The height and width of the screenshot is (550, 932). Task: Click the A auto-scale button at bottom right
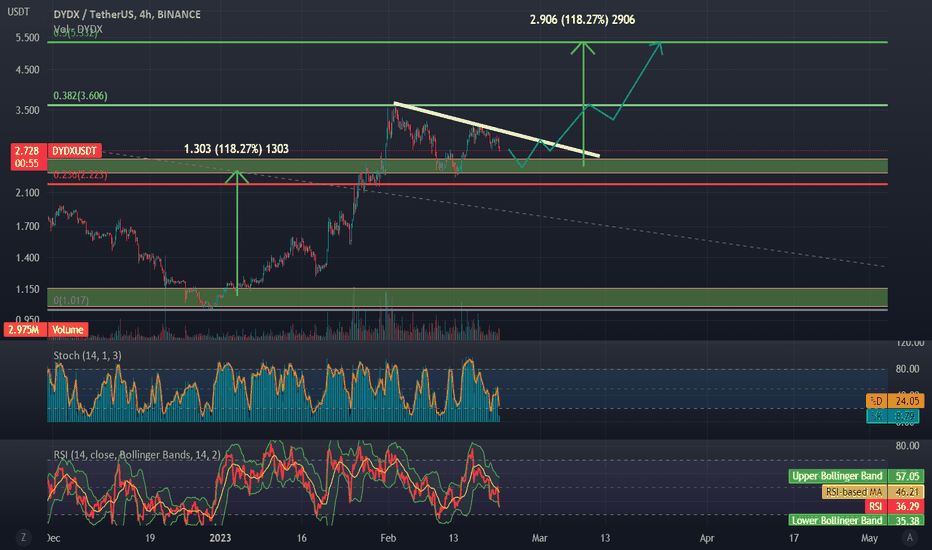click(x=909, y=538)
